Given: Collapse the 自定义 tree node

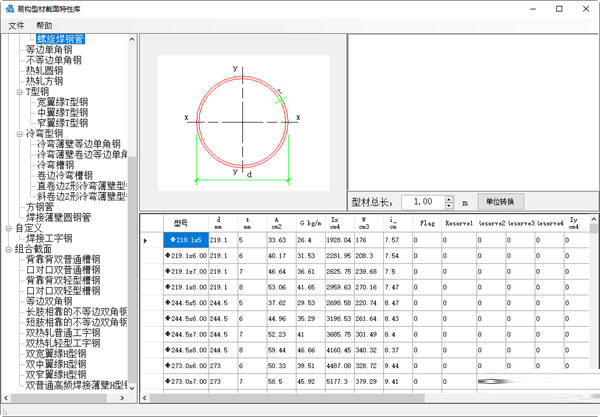Looking at the screenshot, I should click(7, 228).
